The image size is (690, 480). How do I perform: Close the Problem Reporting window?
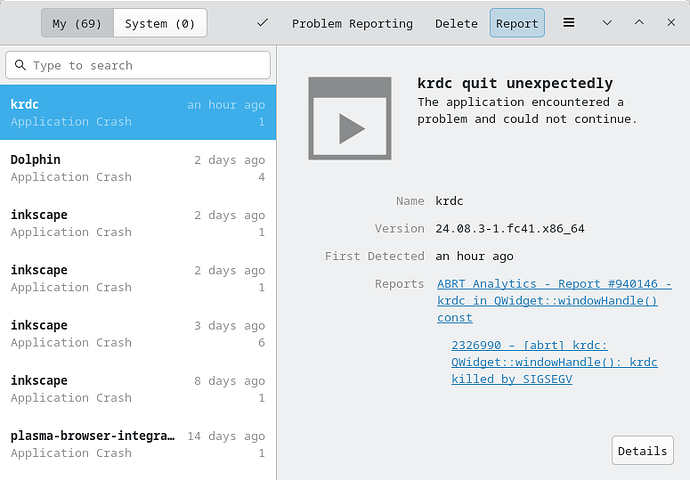click(671, 22)
